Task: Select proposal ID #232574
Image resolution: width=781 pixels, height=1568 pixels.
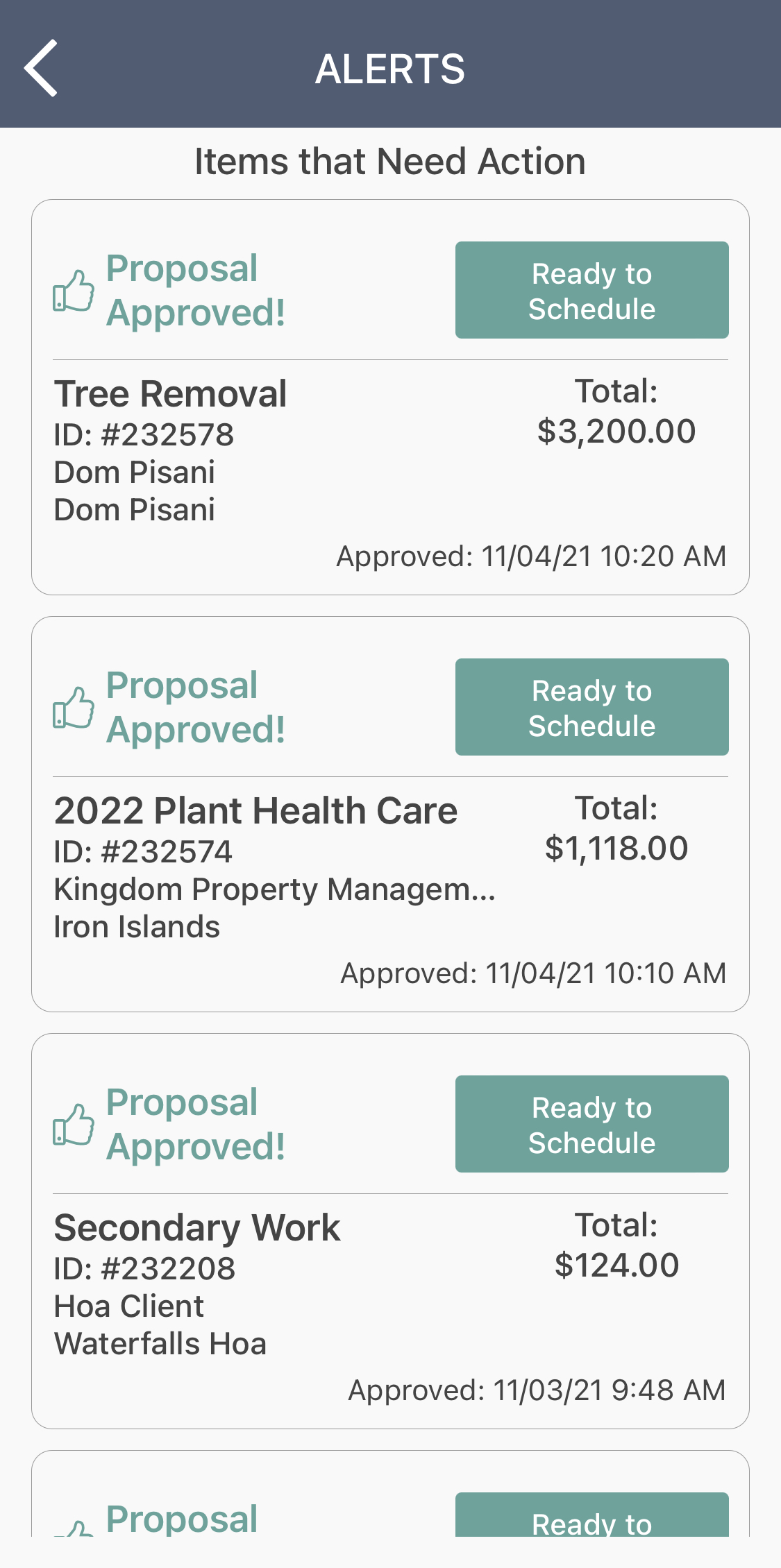Action: coord(143,852)
